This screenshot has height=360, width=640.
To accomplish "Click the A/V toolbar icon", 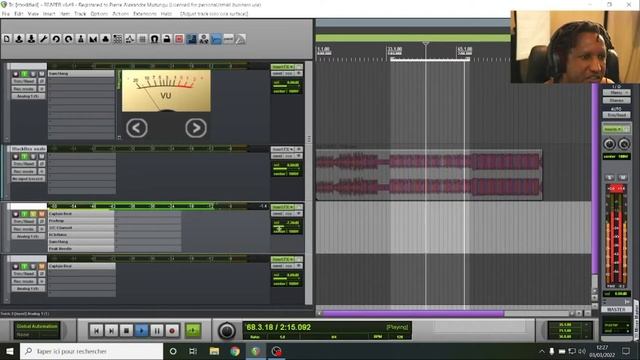I will tap(204, 39).
